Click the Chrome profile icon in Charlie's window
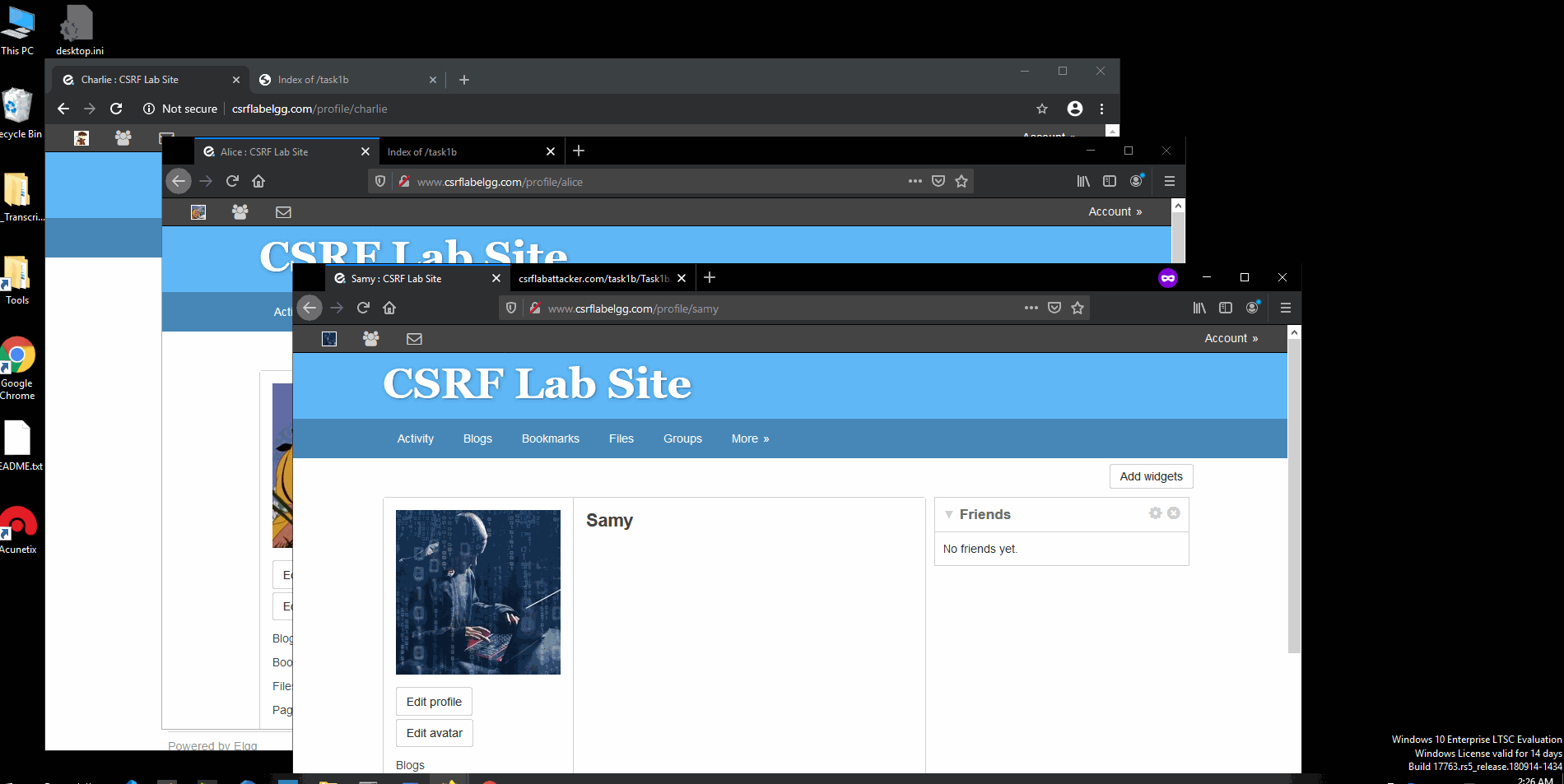The height and width of the screenshot is (784, 1564). 1074,109
